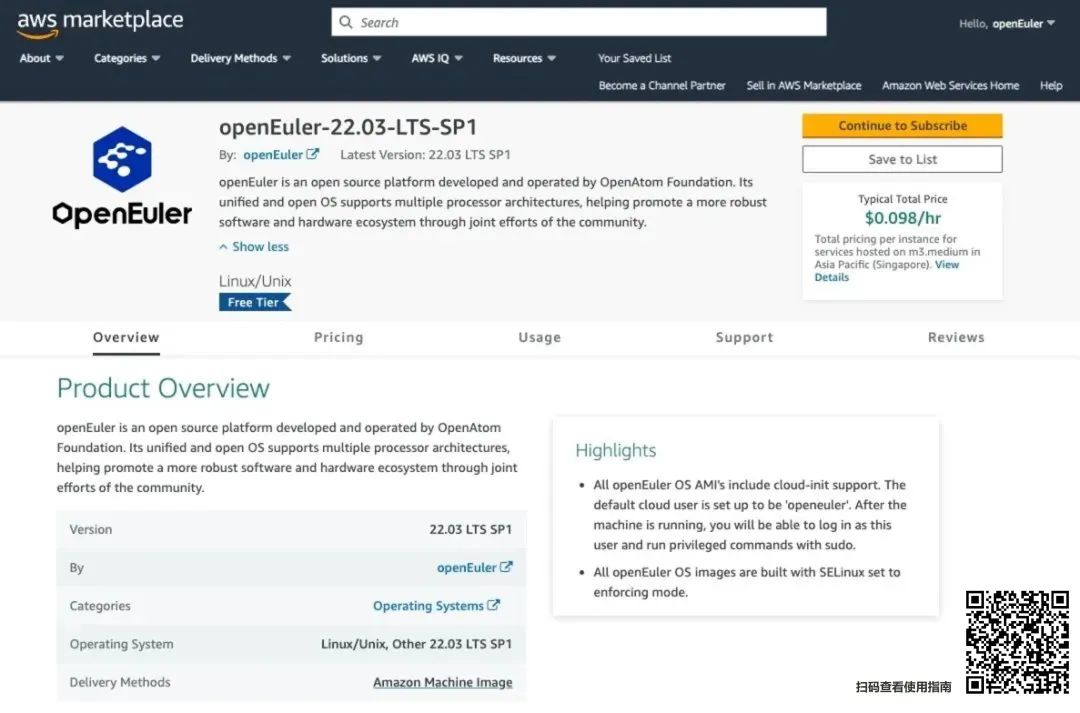Open the Solutions dropdown
The image size is (1080, 713).
[351, 58]
